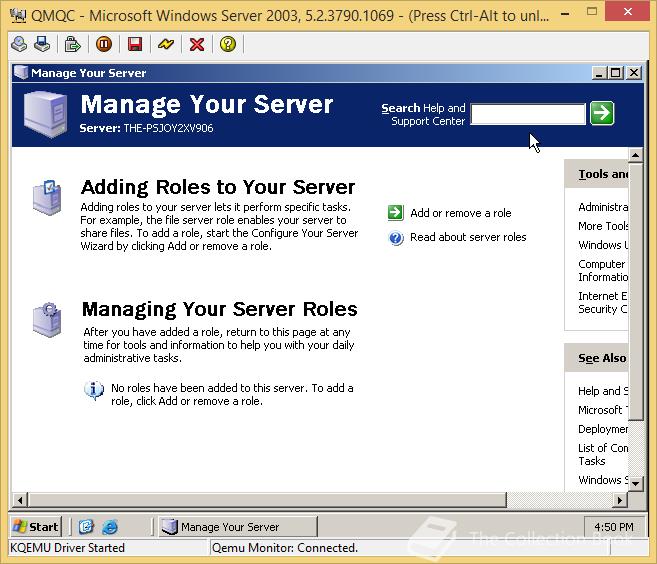
Task: Click Add or remove a role link
Action: pos(460,213)
